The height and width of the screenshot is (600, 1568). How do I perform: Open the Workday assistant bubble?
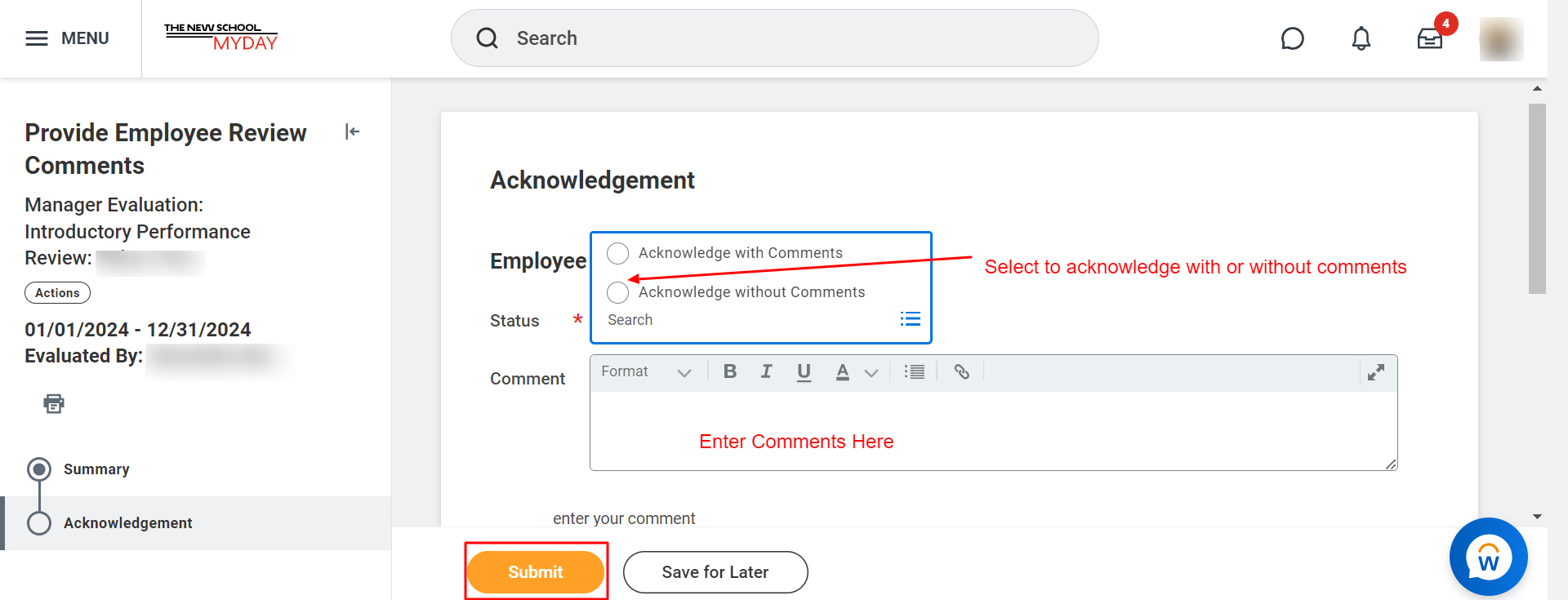pyautogui.click(x=1488, y=557)
